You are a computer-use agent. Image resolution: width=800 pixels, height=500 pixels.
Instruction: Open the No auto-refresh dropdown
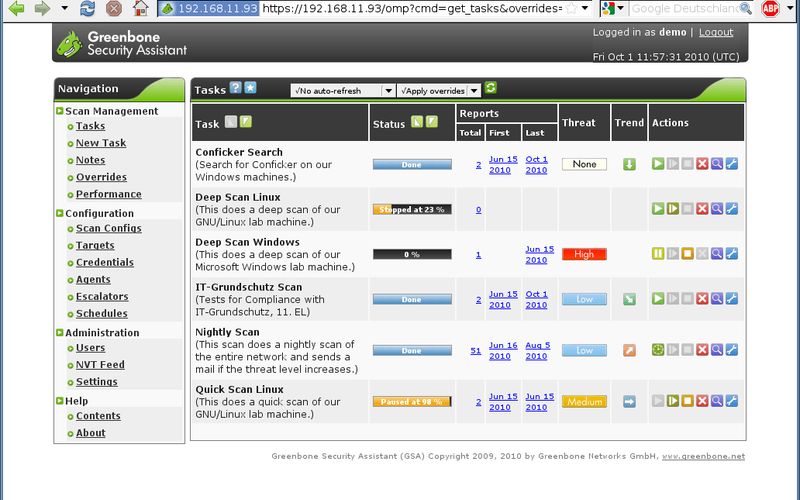pyautogui.click(x=343, y=90)
